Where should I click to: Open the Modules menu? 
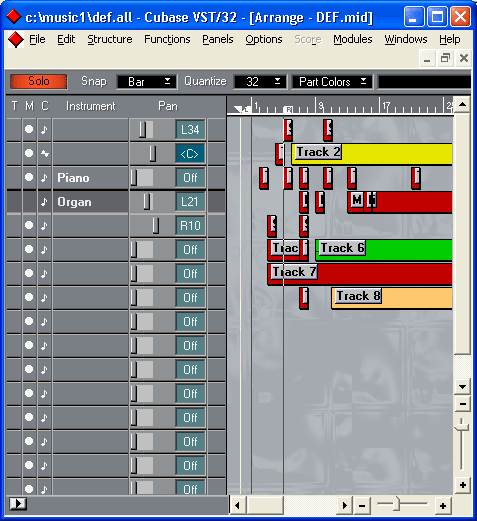click(x=353, y=39)
